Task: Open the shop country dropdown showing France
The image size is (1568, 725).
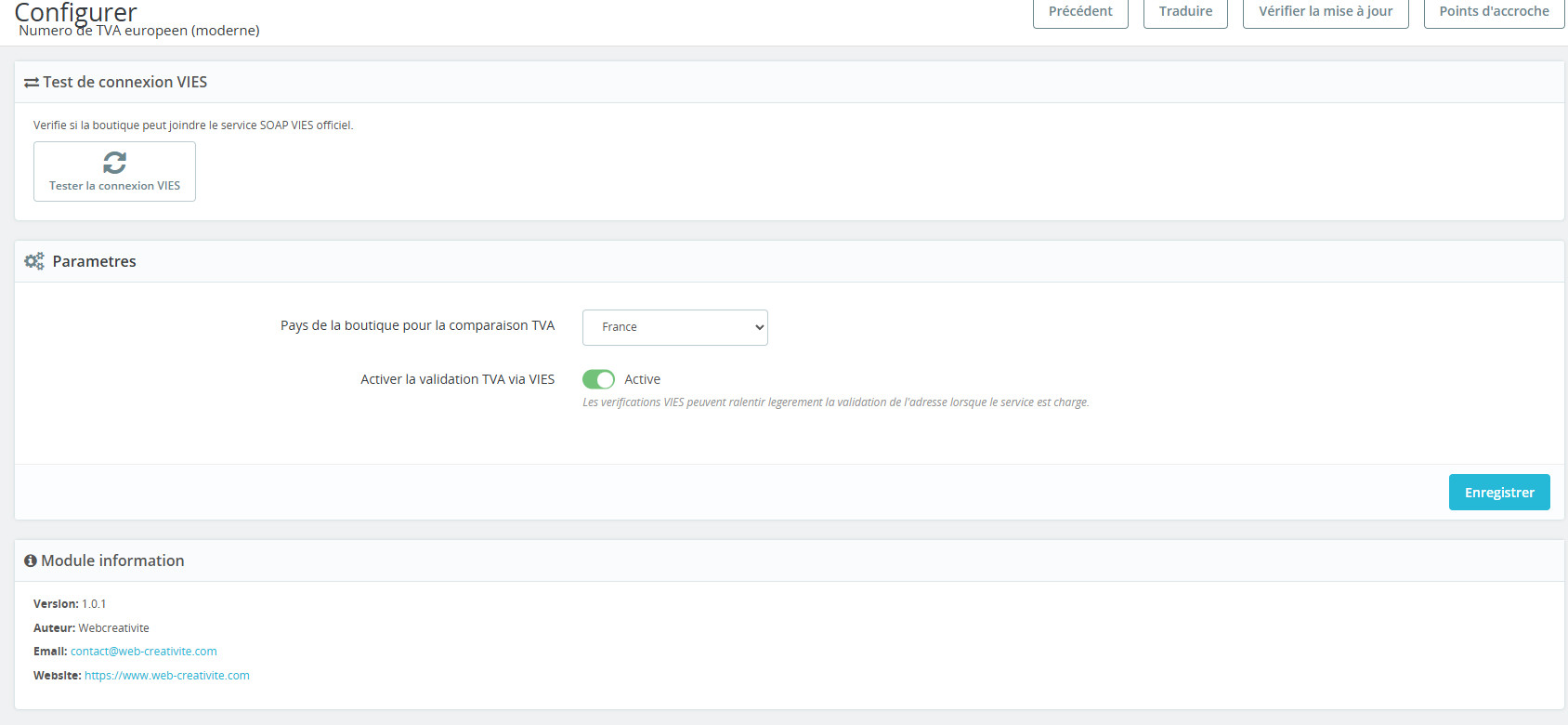Action: pyautogui.click(x=674, y=327)
